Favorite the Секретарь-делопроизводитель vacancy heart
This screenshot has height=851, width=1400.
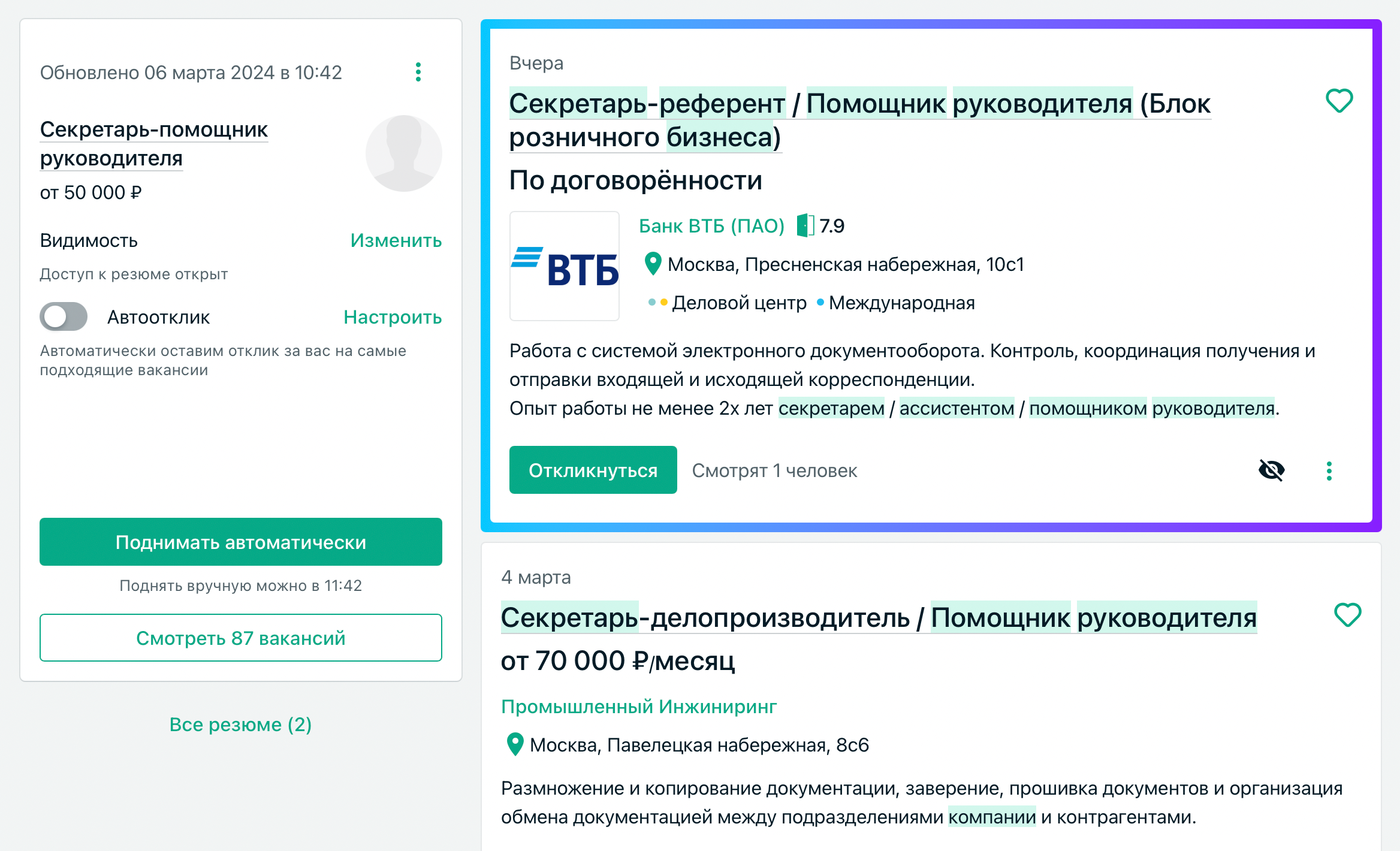pyautogui.click(x=1348, y=615)
